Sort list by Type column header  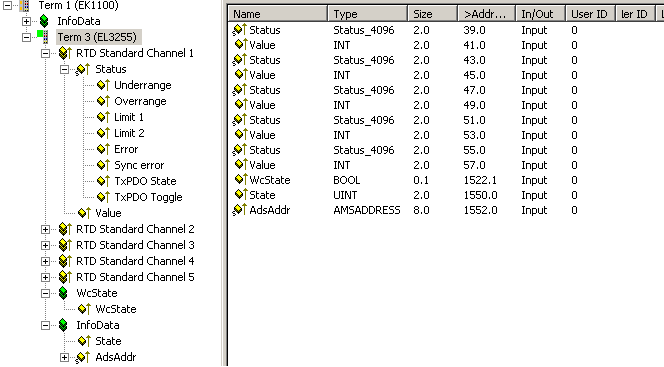[368, 14]
